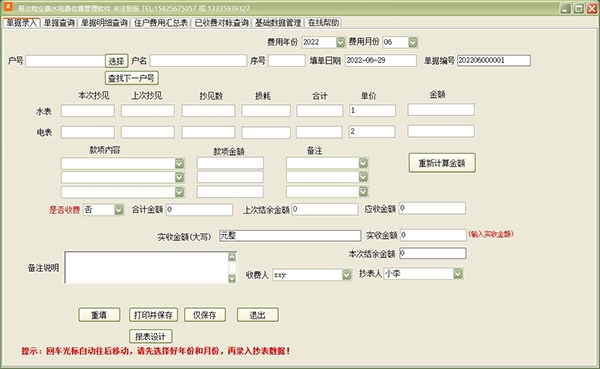Focus the 户号 input field
Viewport: 600px width, 369px height.
click(x=65, y=61)
